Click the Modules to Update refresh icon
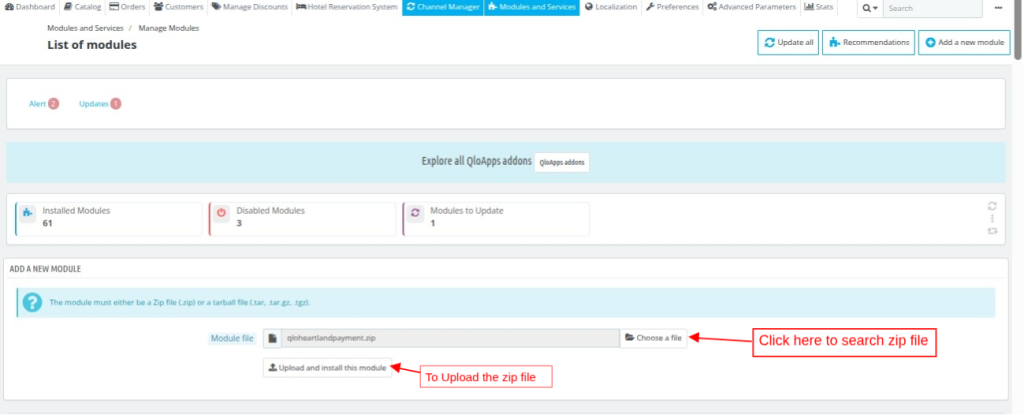Viewport: 1024px width, 415px height. coord(415,213)
